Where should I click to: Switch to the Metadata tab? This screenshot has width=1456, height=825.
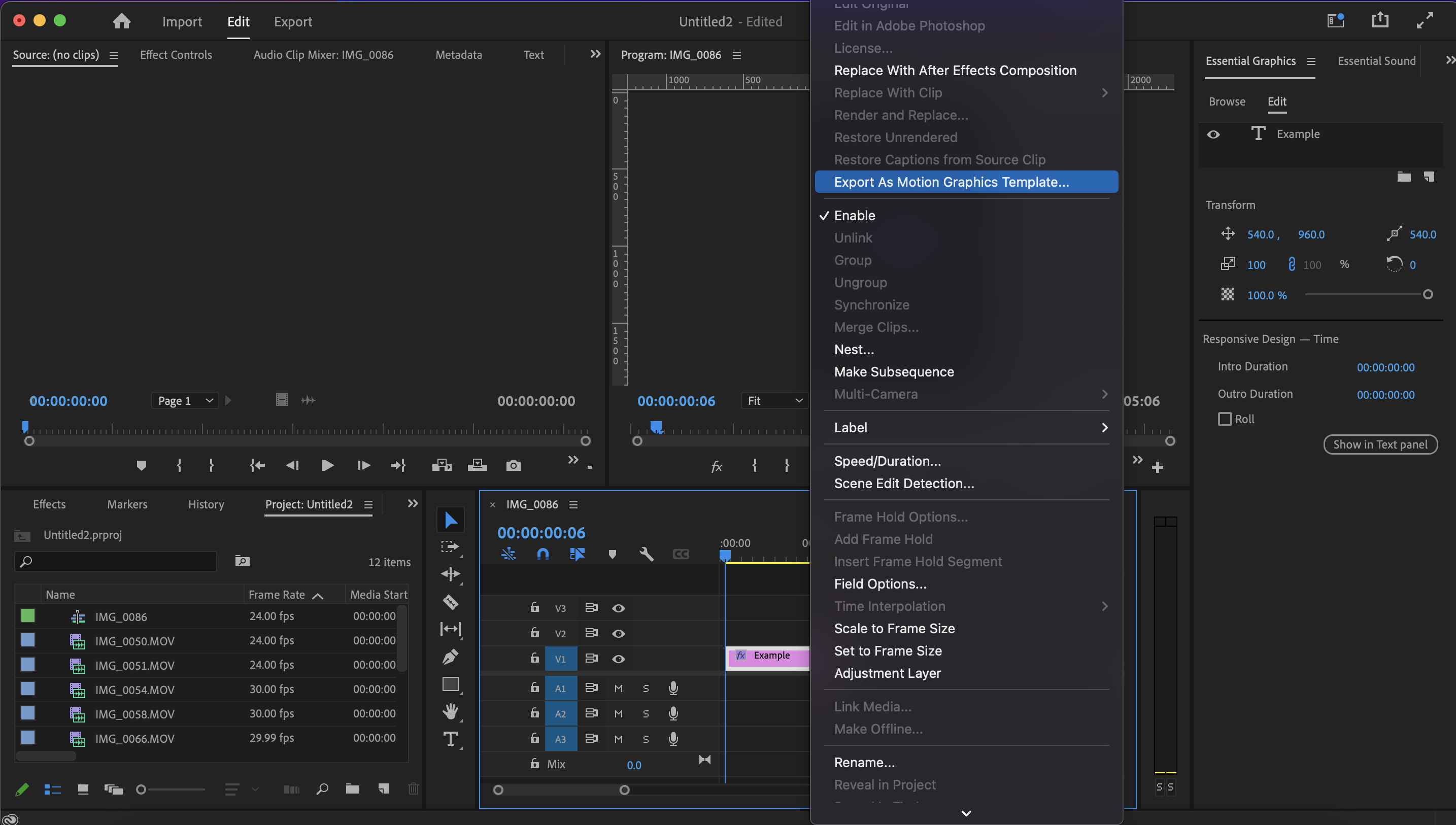pyautogui.click(x=458, y=54)
